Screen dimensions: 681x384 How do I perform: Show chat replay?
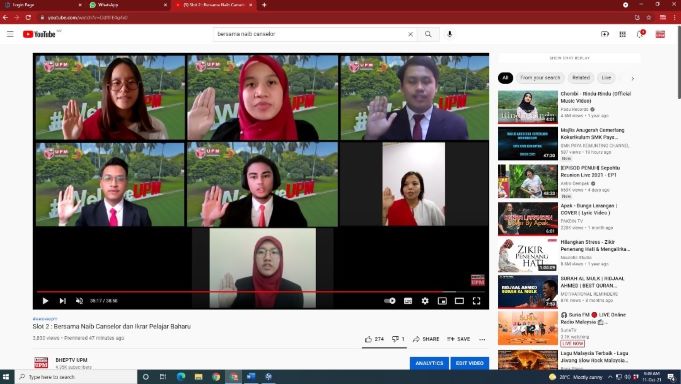point(569,58)
